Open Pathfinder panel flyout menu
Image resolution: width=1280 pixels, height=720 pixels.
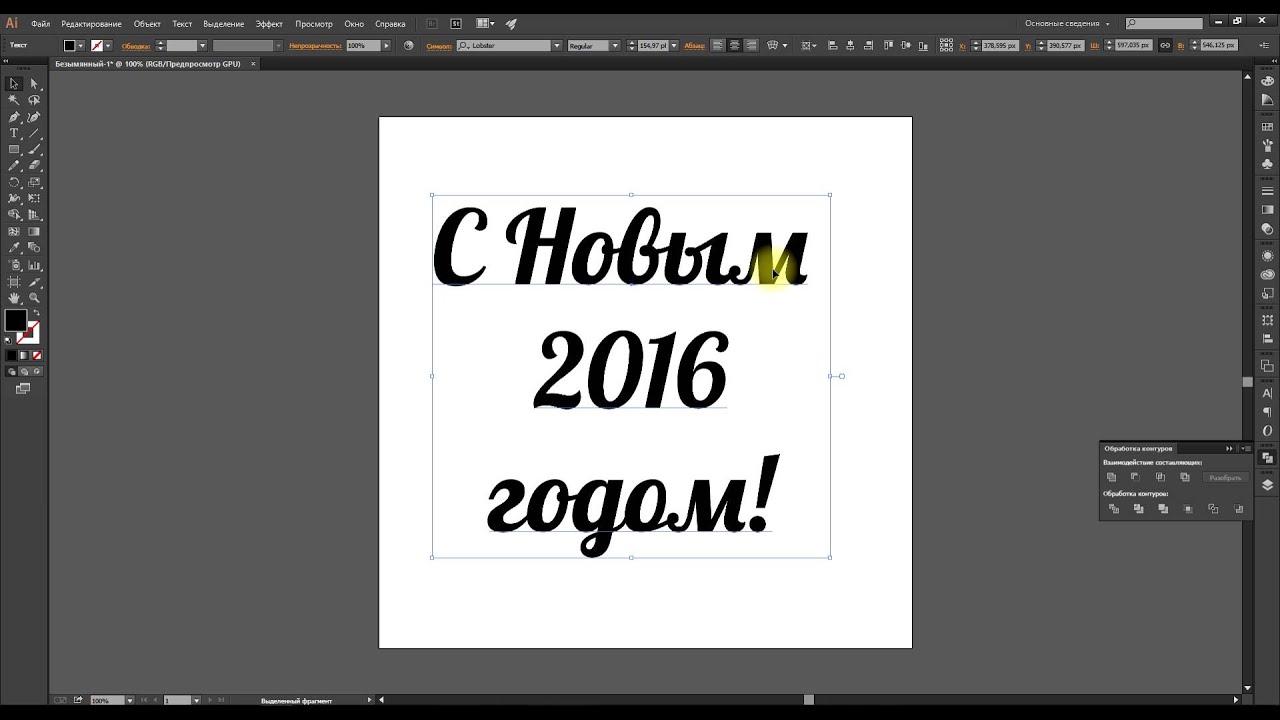1245,448
